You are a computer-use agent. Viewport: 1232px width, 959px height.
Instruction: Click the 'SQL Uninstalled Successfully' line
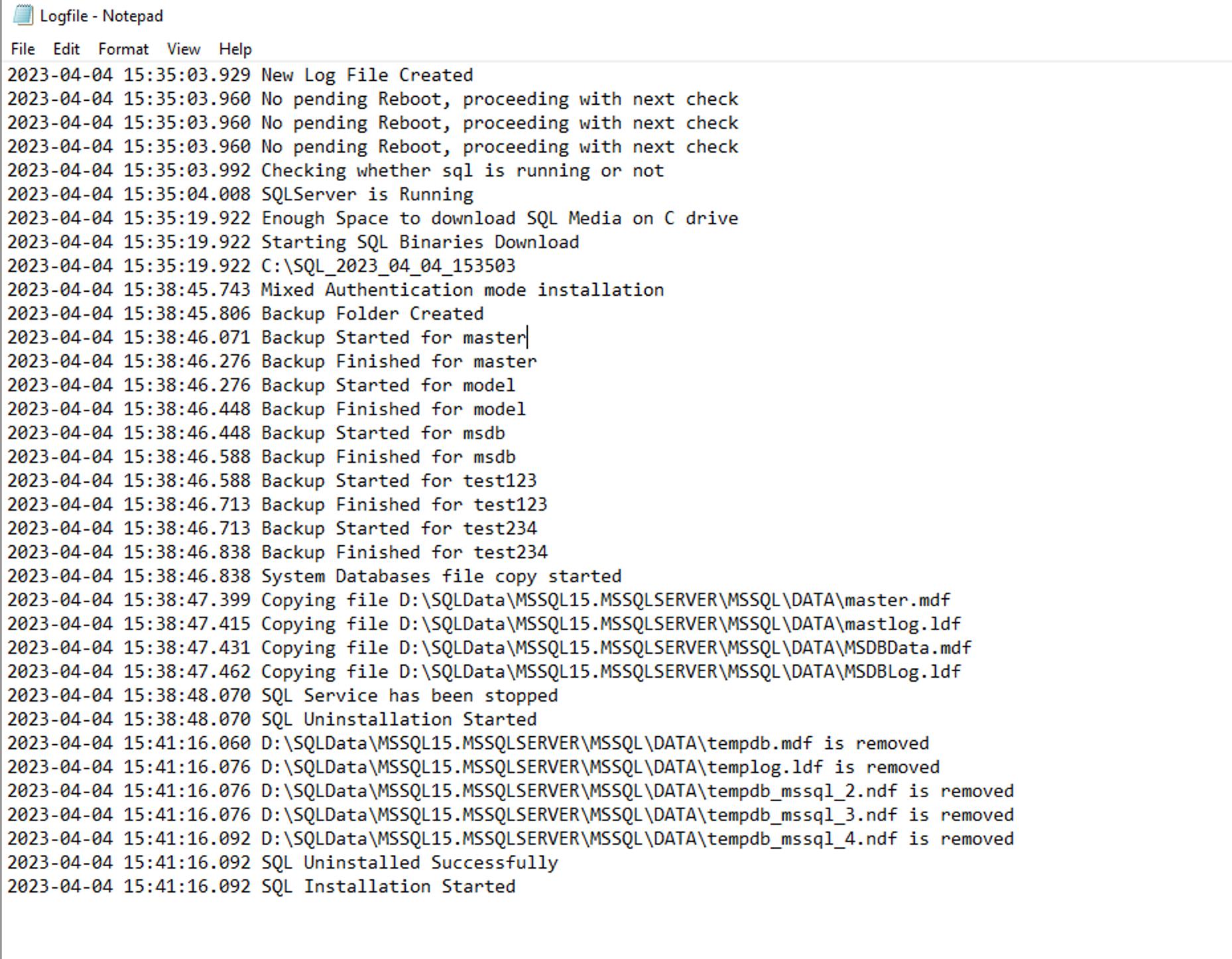pyautogui.click(x=409, y=862)
